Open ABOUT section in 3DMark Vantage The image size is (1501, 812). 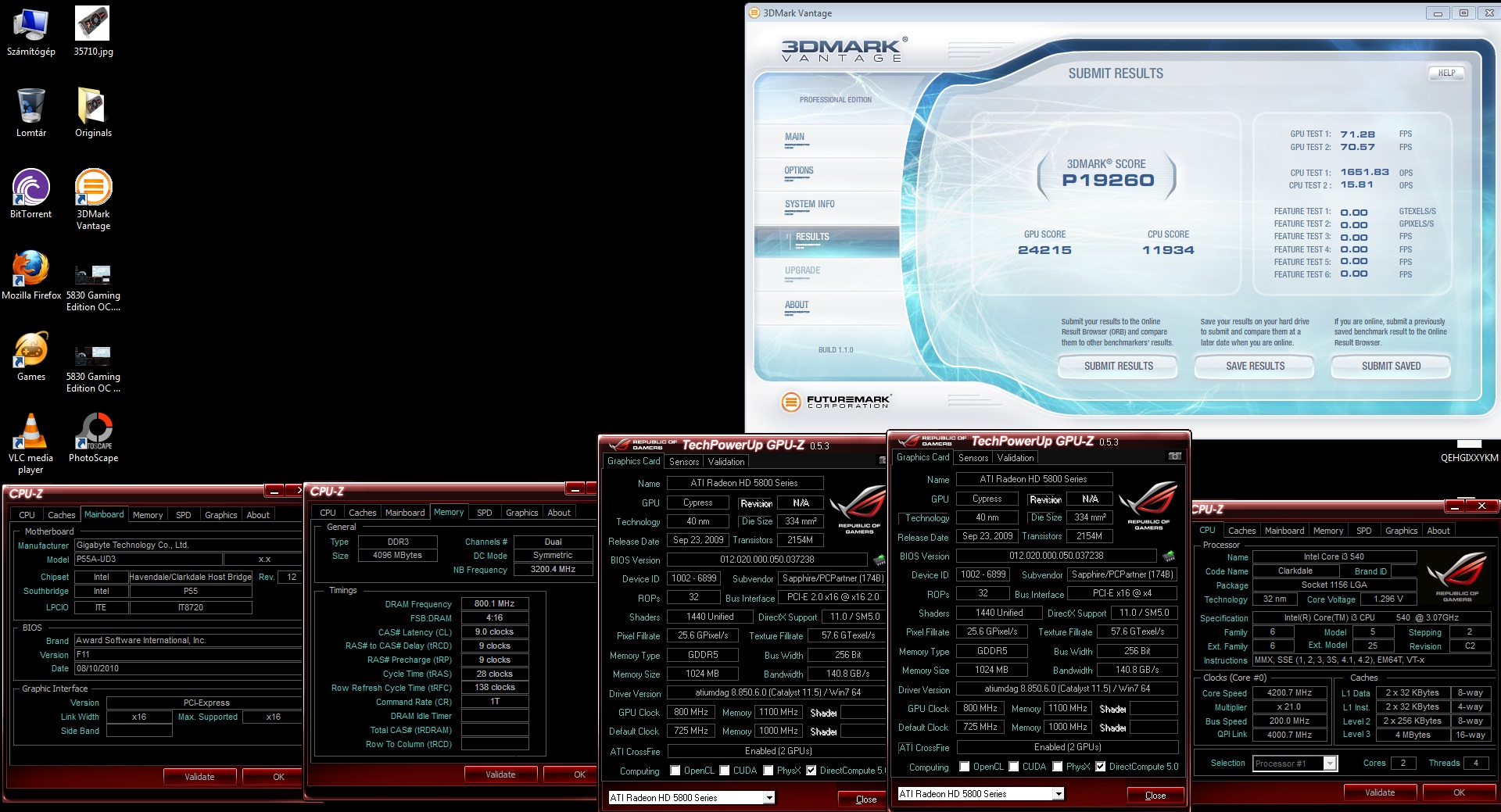click(797, 305)
